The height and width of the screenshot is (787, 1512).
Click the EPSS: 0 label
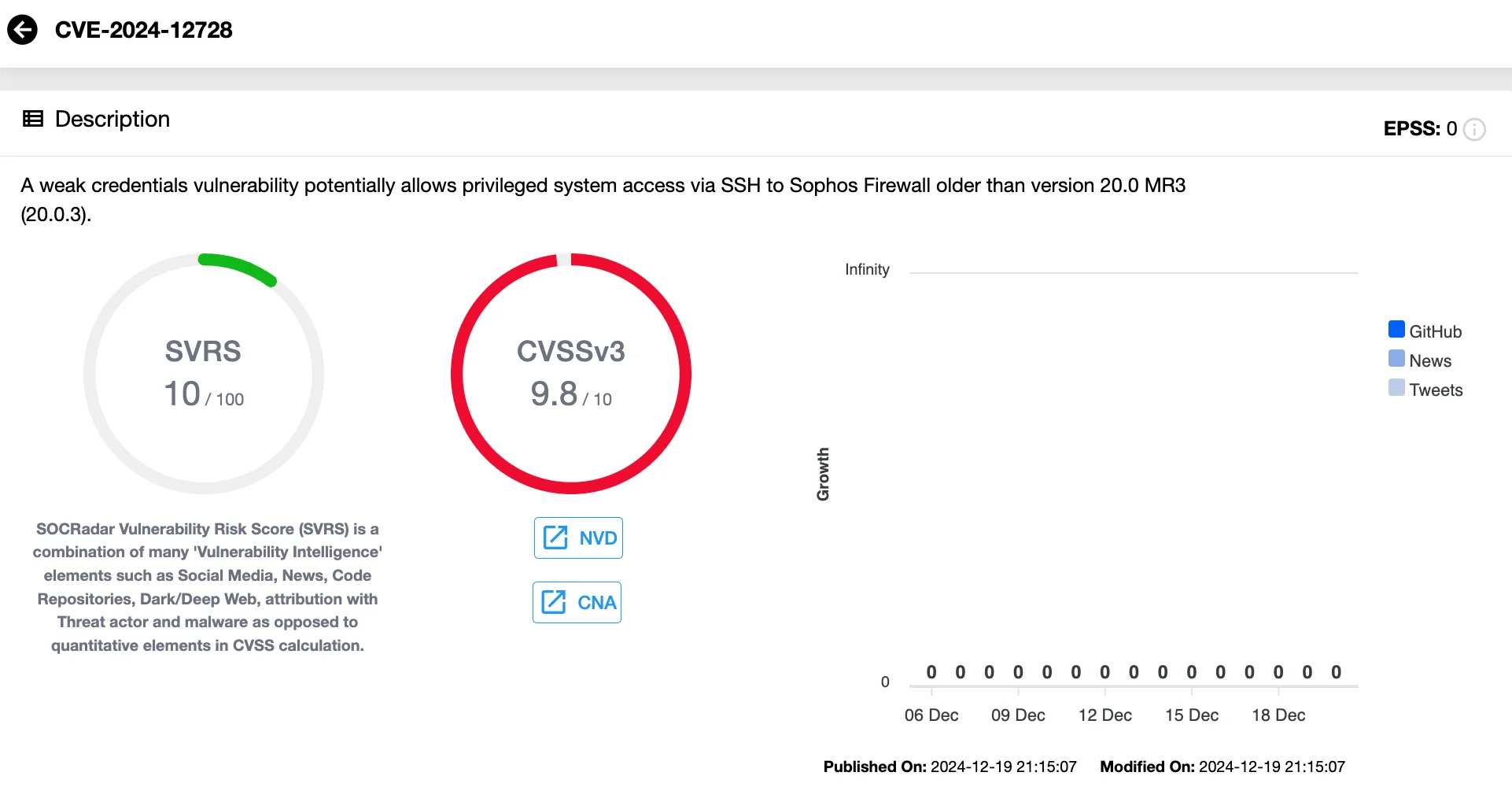[1420, 128]
